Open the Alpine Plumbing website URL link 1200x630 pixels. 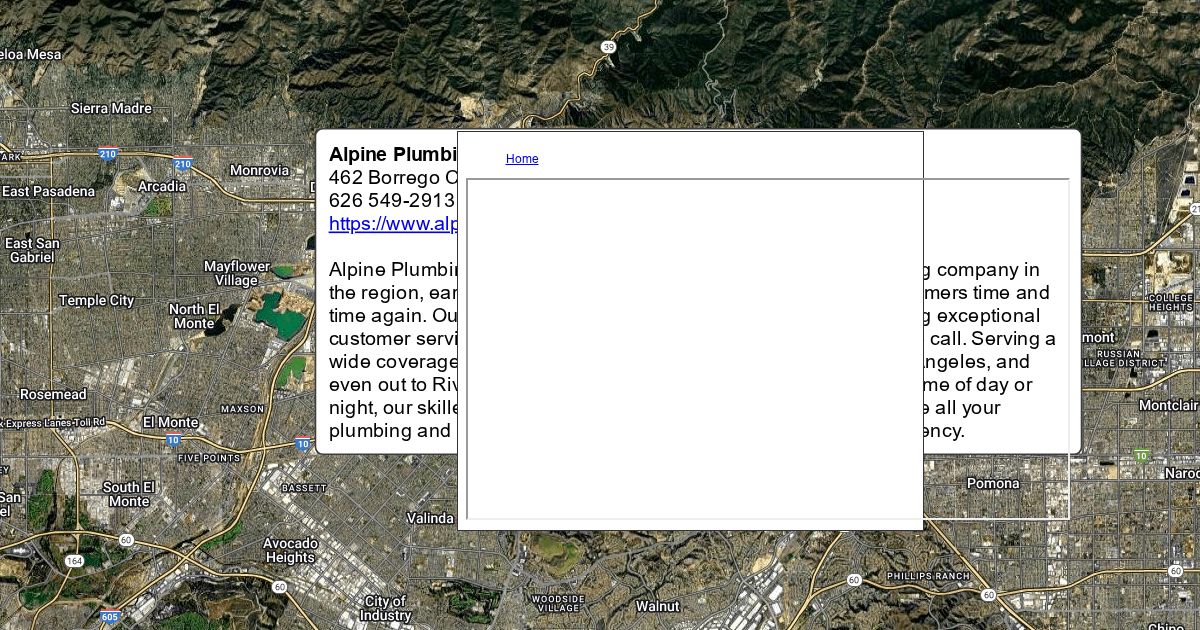393,224
